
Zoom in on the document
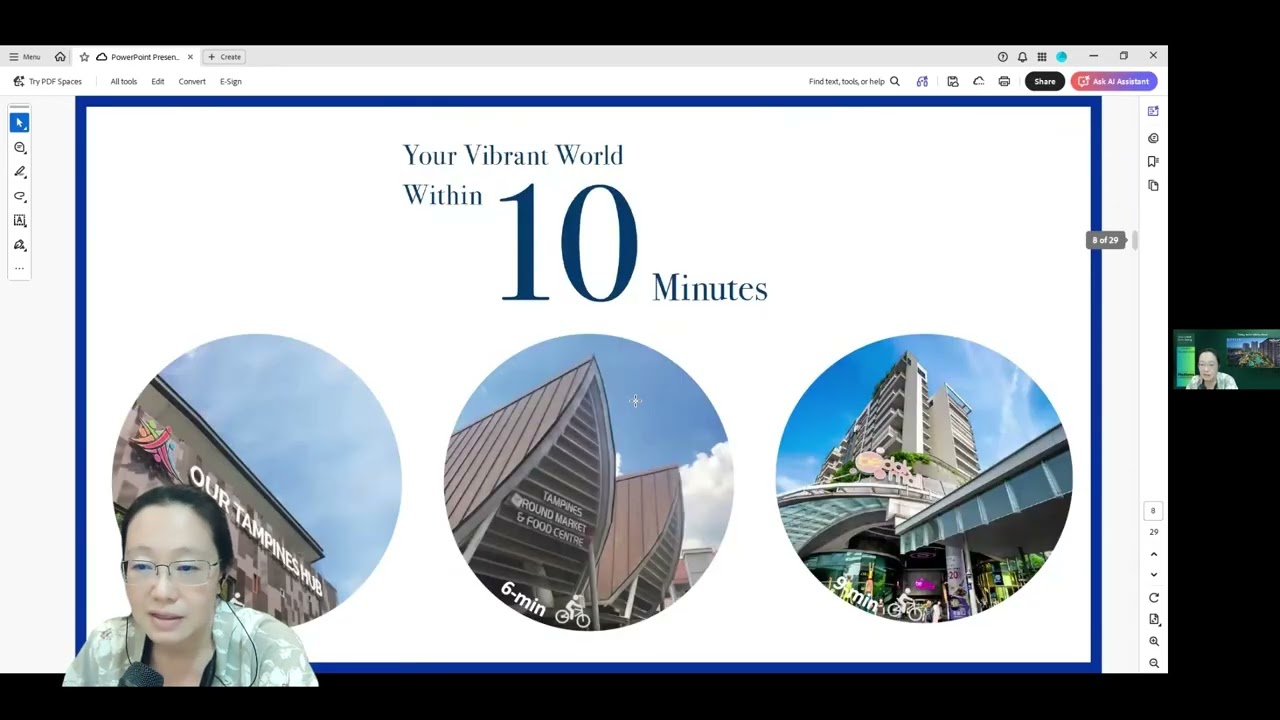tap(1154, 642)
